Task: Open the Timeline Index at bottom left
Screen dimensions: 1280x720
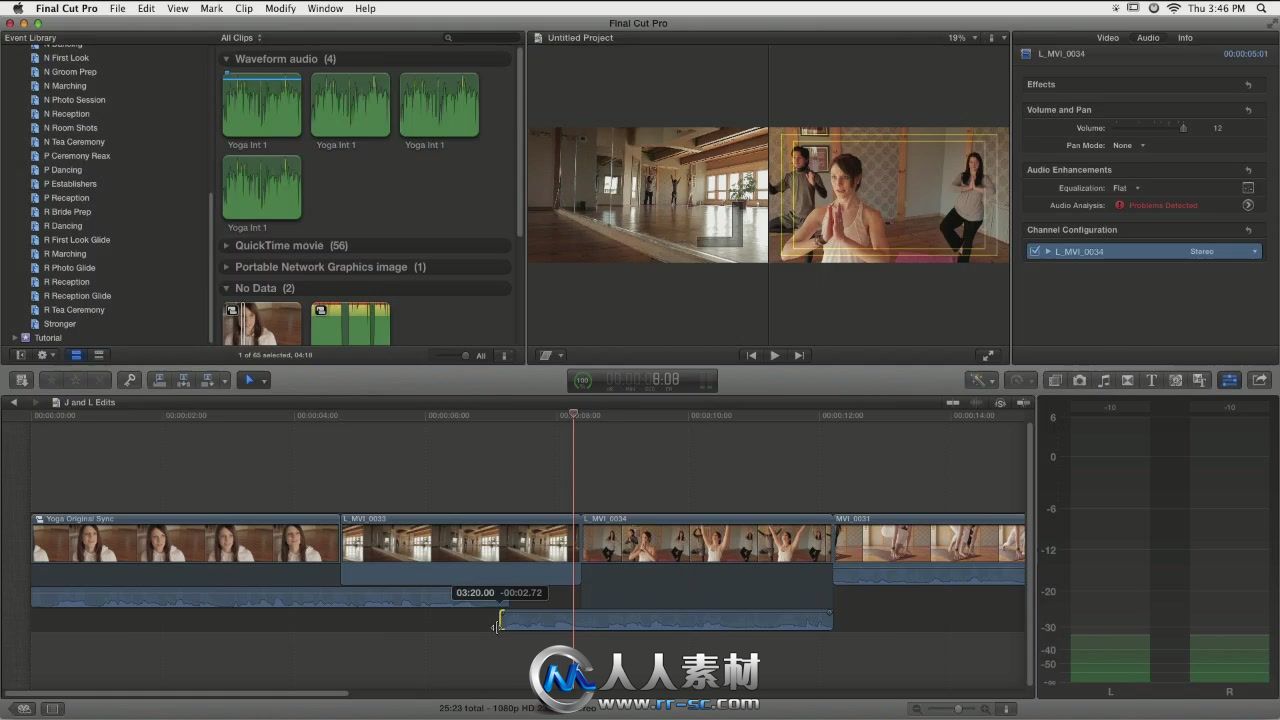Action: point(24,709)
